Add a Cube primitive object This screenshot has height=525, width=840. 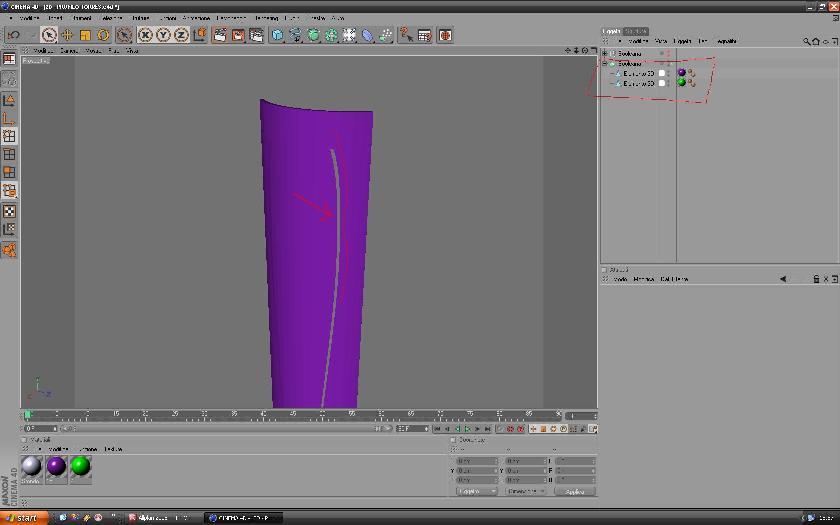coord(277,35)
